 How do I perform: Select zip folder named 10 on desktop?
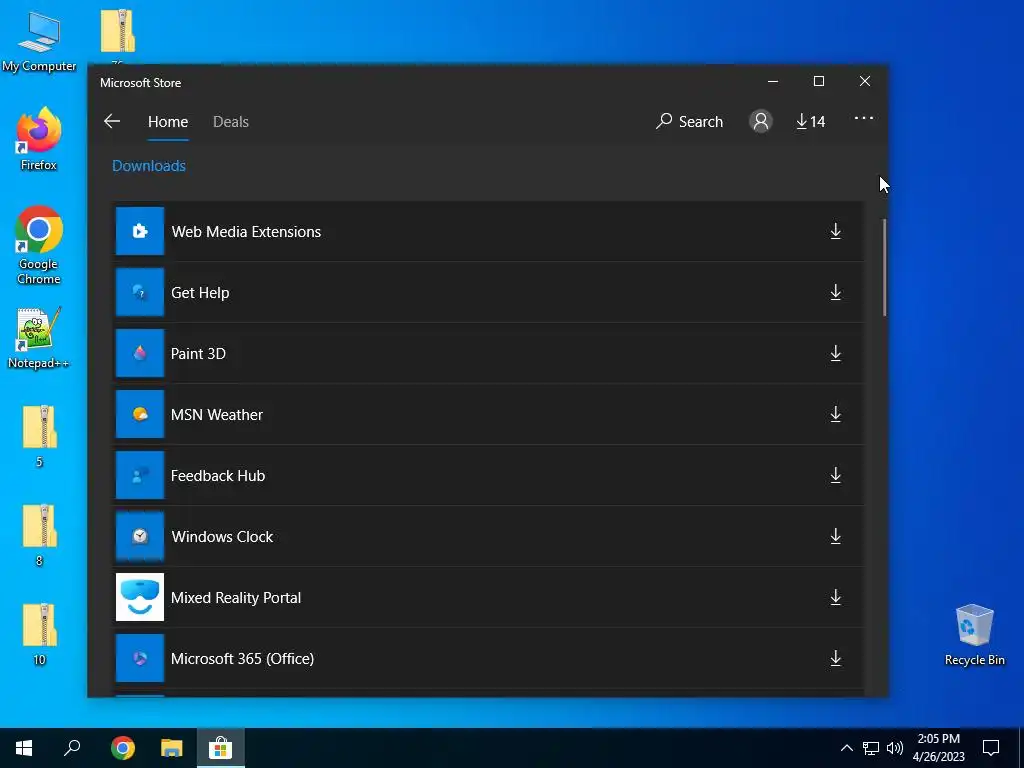point(39,633)
